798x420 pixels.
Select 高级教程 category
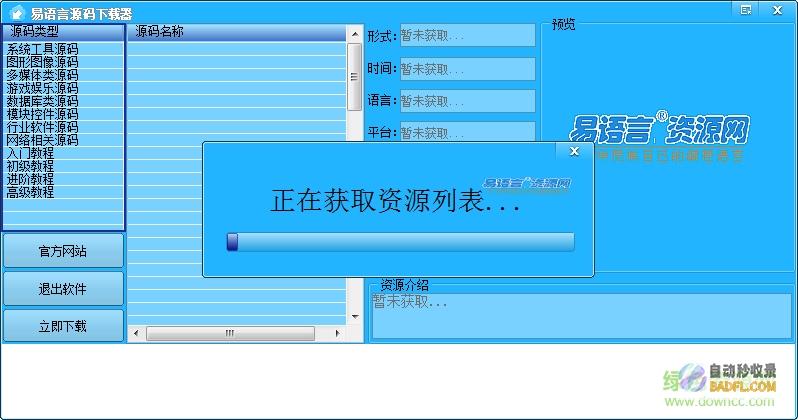click(x=30, y=192)
